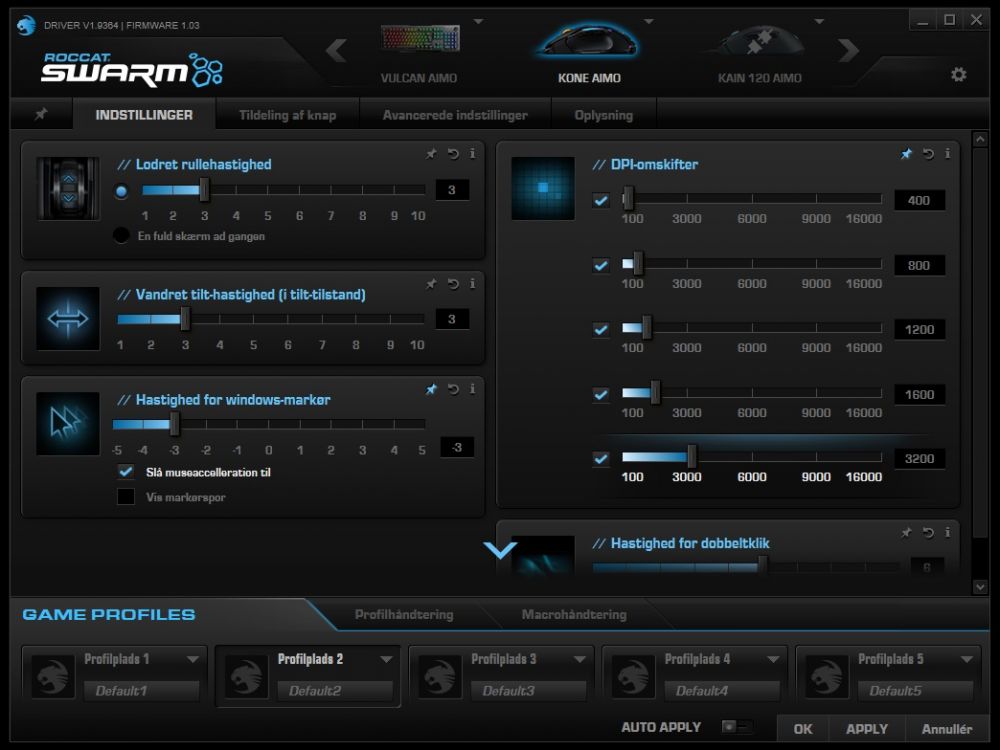Uncheck the 1600 DPI level
Screen dimensions: 1000x750
coord(601,394)
